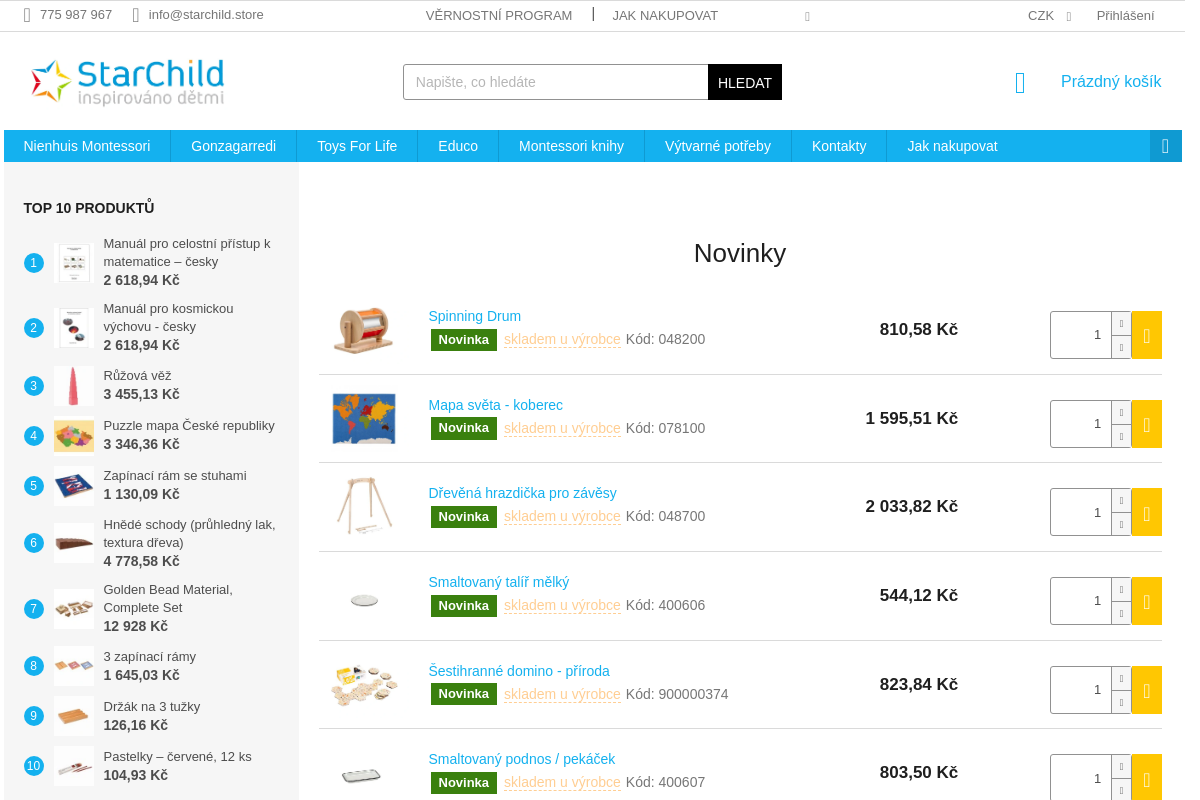Decrease Šestihranné domino quantity
Image resolution: width=1200 pixels, height=800 pixels.
tap(1121, 702)
